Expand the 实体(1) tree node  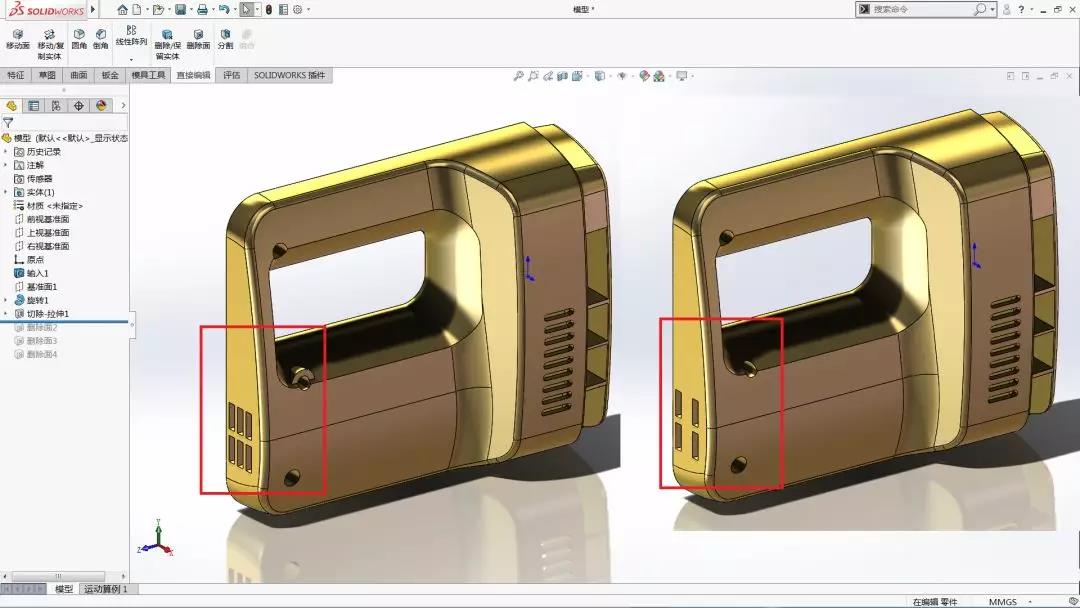[6, 192]
